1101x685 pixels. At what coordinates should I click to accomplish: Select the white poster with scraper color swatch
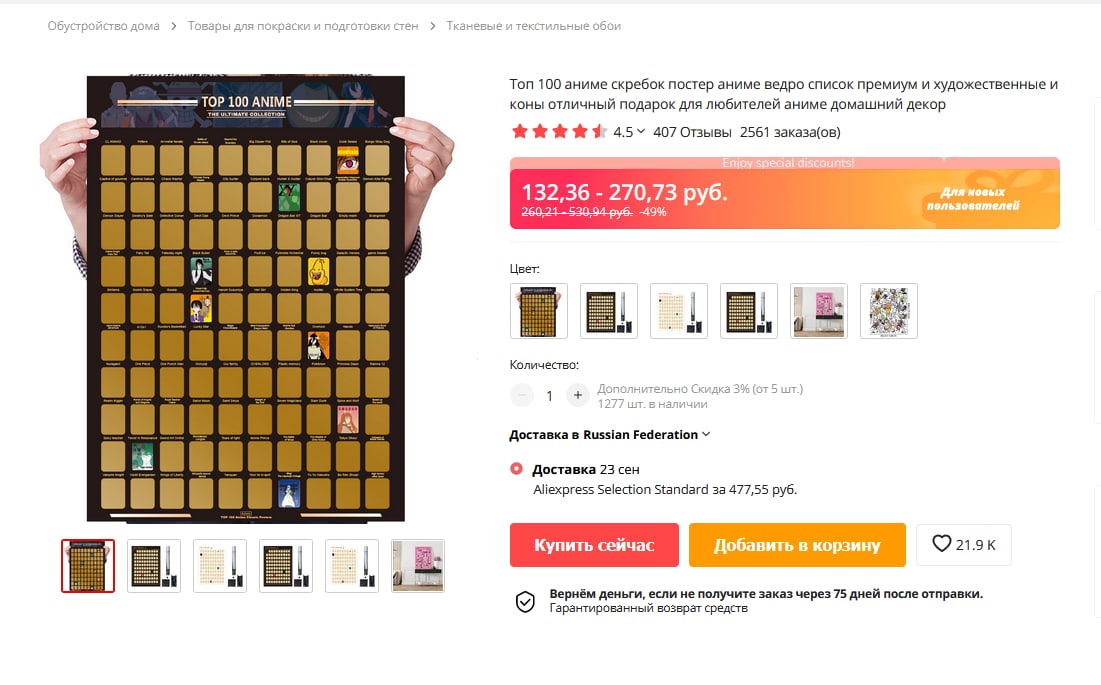[679, 311]
